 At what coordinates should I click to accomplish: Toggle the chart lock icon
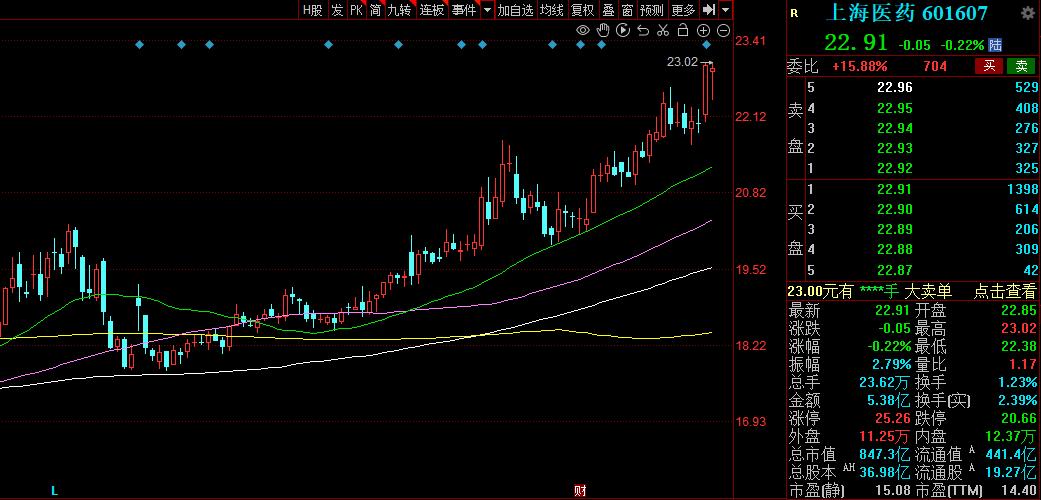point(683,31)
